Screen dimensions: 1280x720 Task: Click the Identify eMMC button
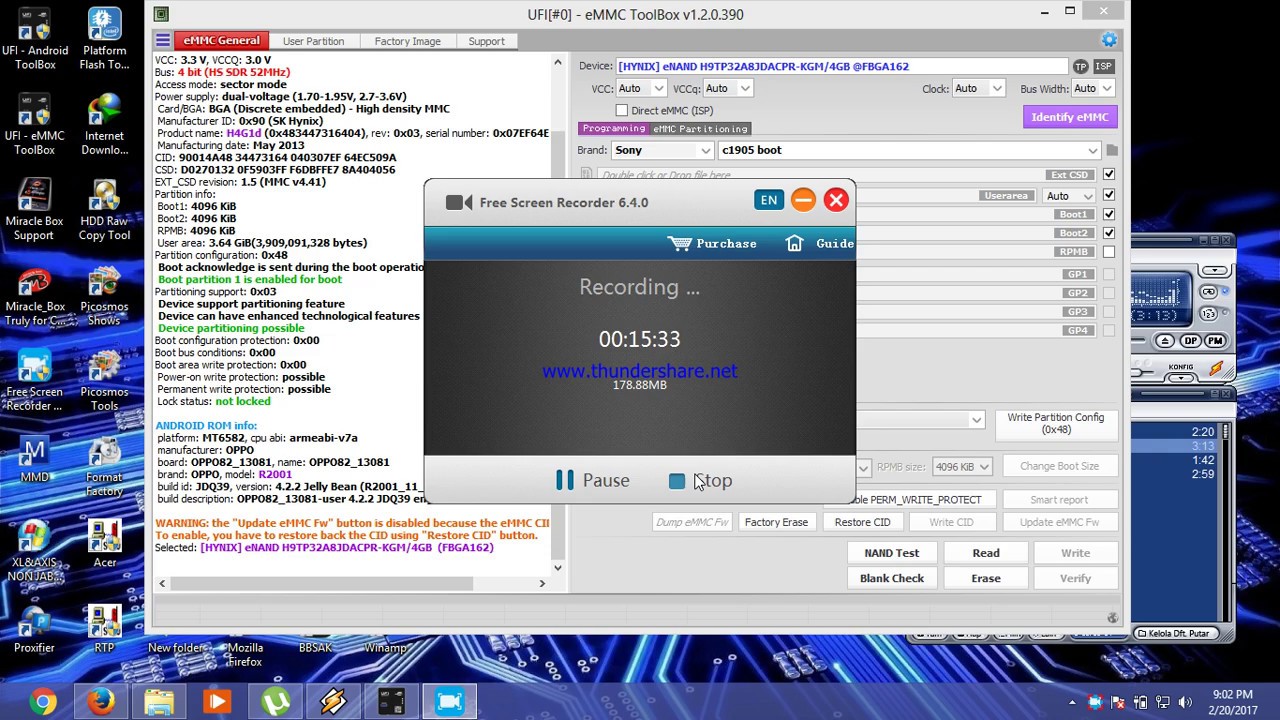coord(1069,117)
